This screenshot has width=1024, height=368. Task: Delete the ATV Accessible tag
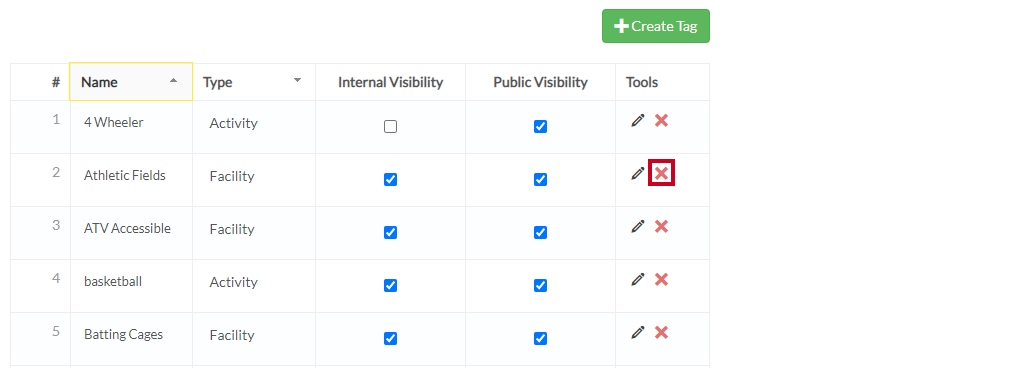(661, 226)
